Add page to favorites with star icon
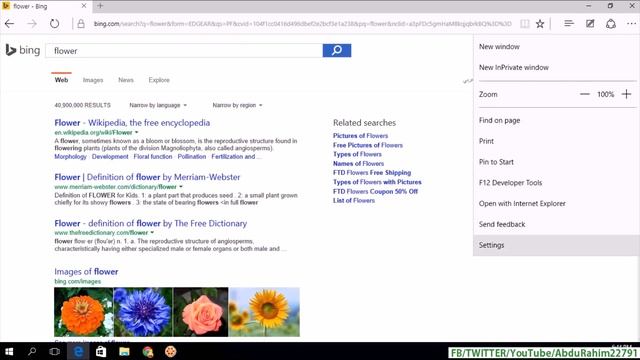640x360 pixels. click(540, 24)
